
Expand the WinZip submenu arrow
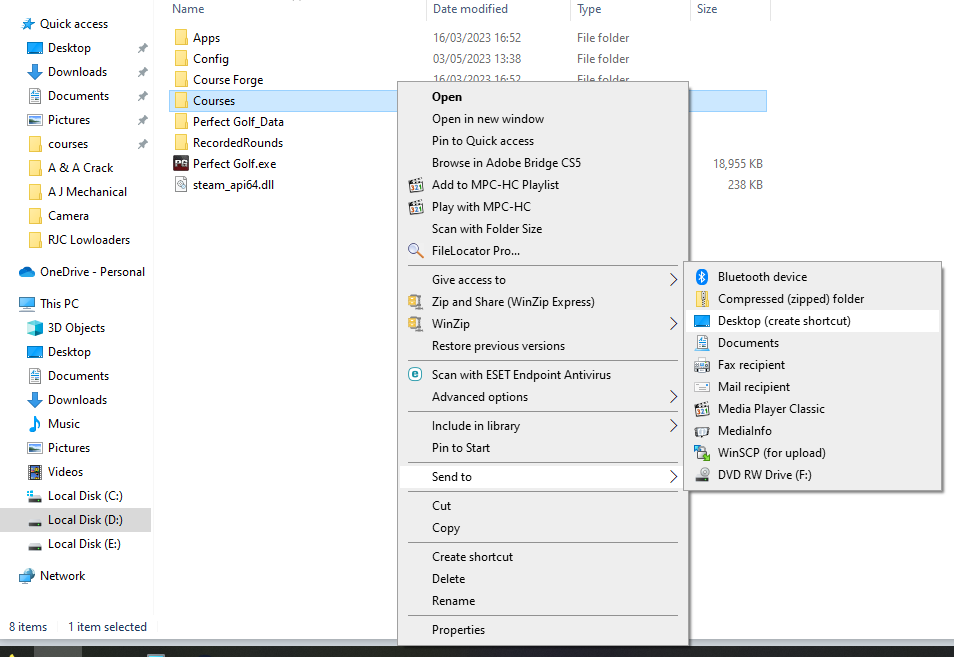(x=673, y=324)
